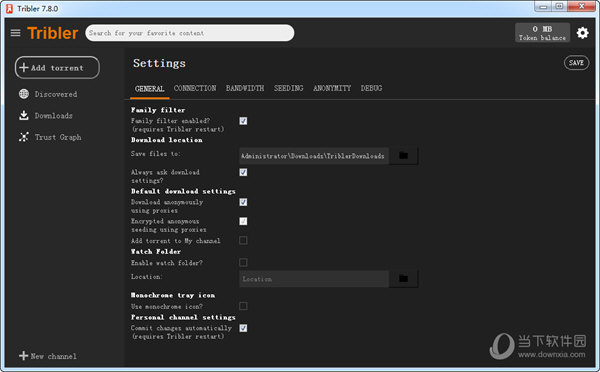Browse folder for watch folder Location

pos(403,279)
